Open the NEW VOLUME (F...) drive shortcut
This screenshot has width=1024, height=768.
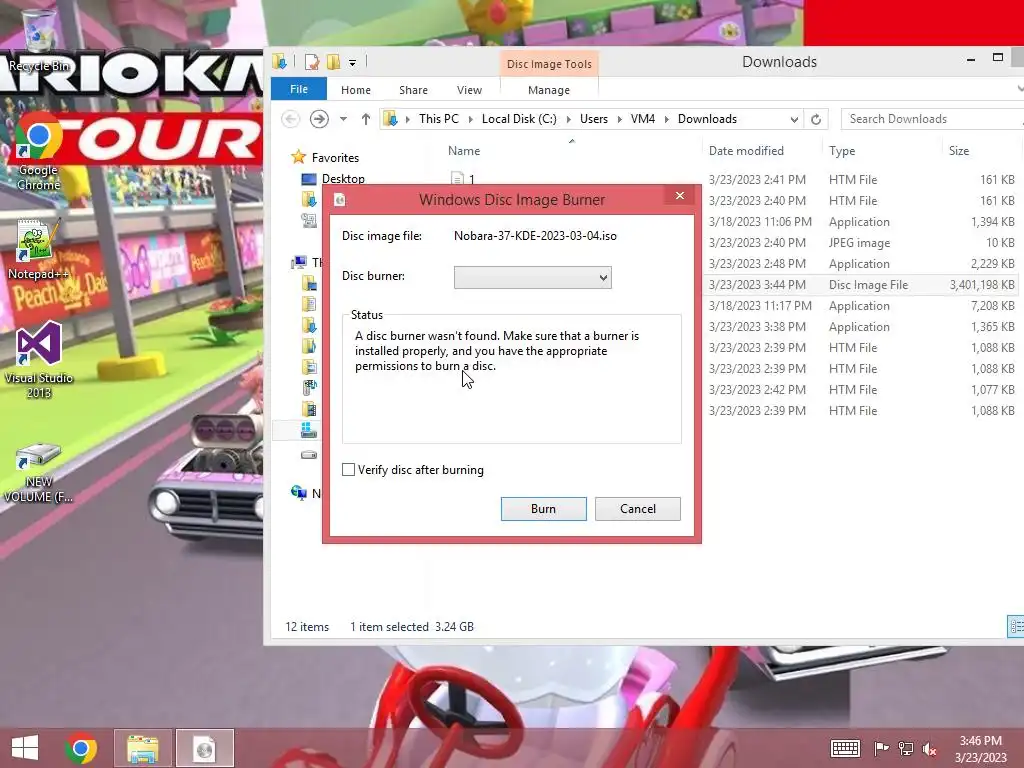click(39, 473)
